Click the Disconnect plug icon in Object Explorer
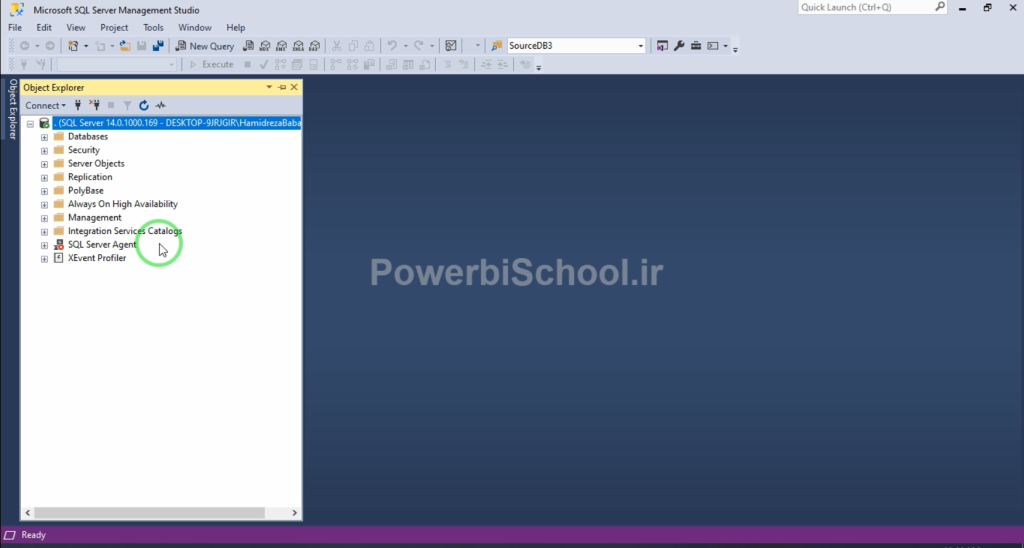This screenshot has height=548, width=1024. [94, 105]
